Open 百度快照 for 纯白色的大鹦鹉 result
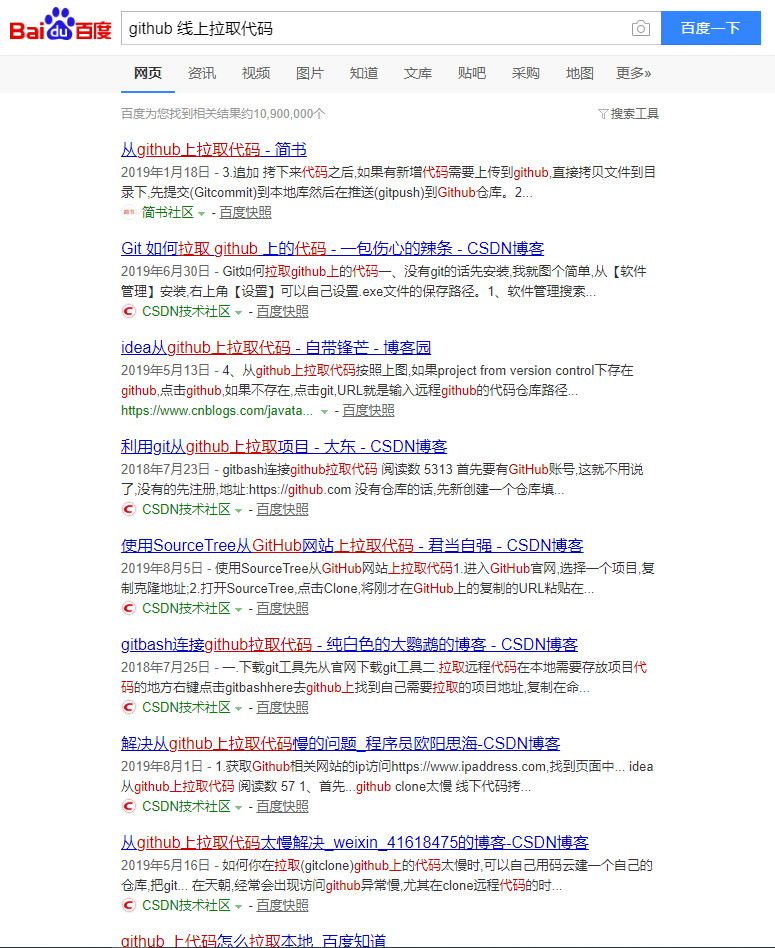Screen dimensions: 775x948 click(282, 707)
